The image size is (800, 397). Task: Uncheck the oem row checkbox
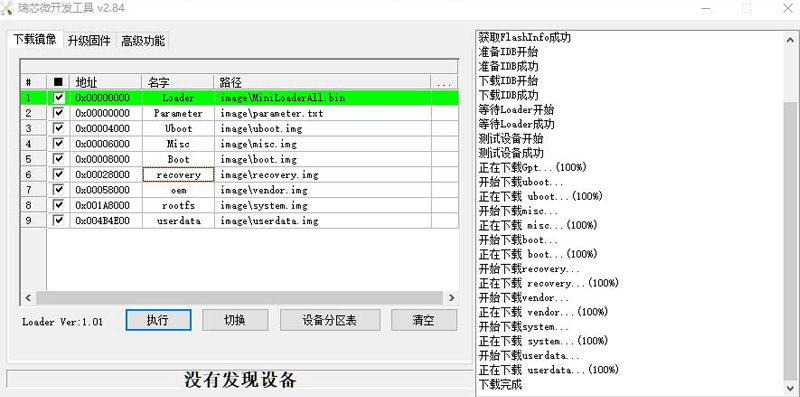(59, 189)
